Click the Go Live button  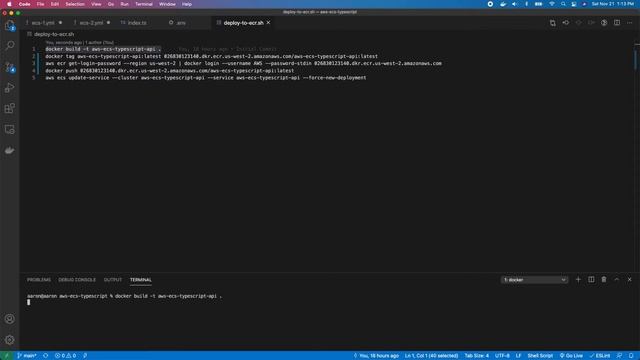pyautogui.click(x=571, y=356)
